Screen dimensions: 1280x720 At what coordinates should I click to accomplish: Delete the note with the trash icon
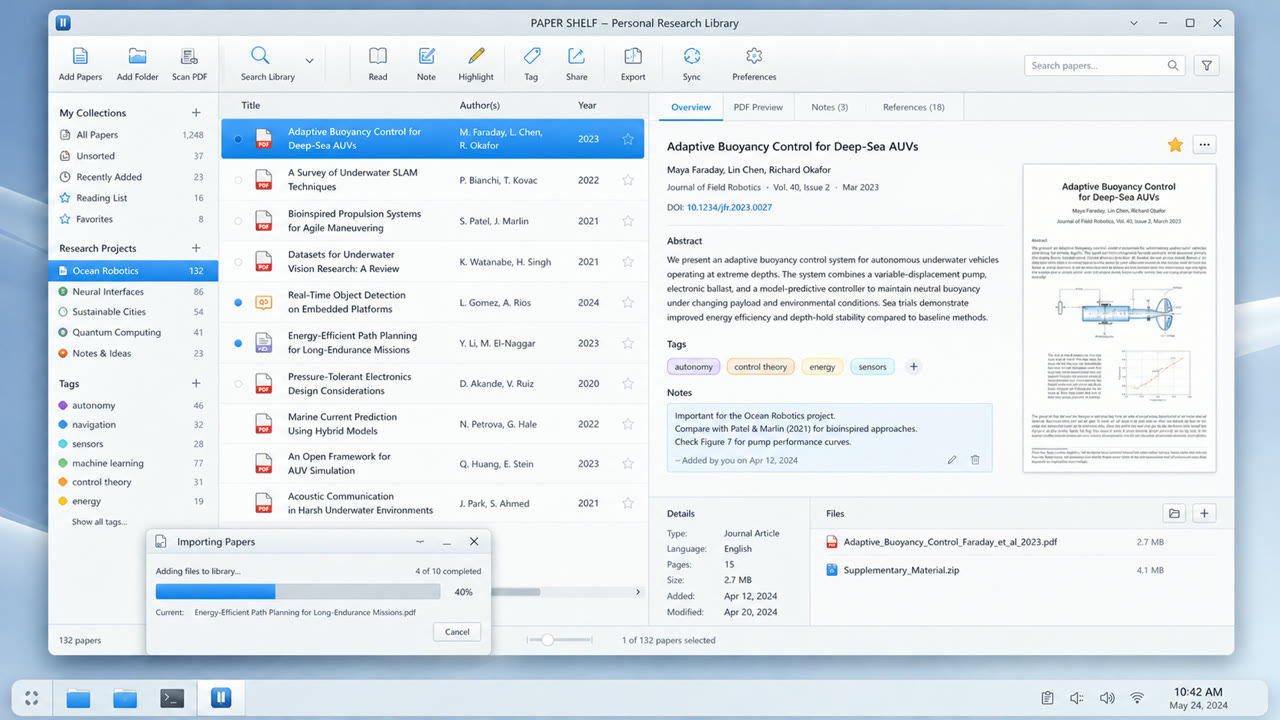pos(975,460)
